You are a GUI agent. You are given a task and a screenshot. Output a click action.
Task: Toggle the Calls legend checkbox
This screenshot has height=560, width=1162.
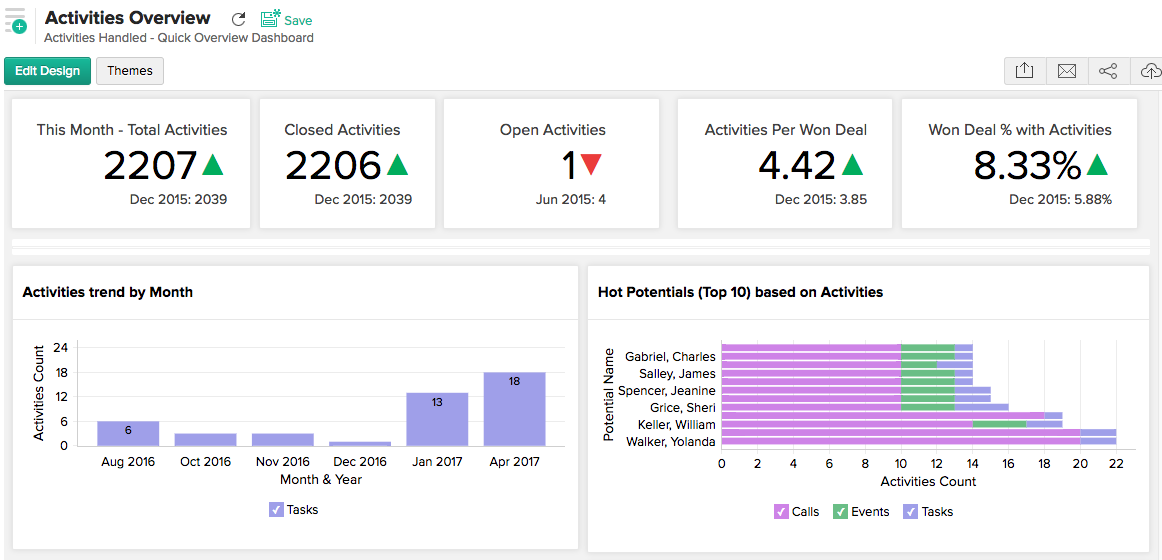pyautogui.click(x=781, y=512)
